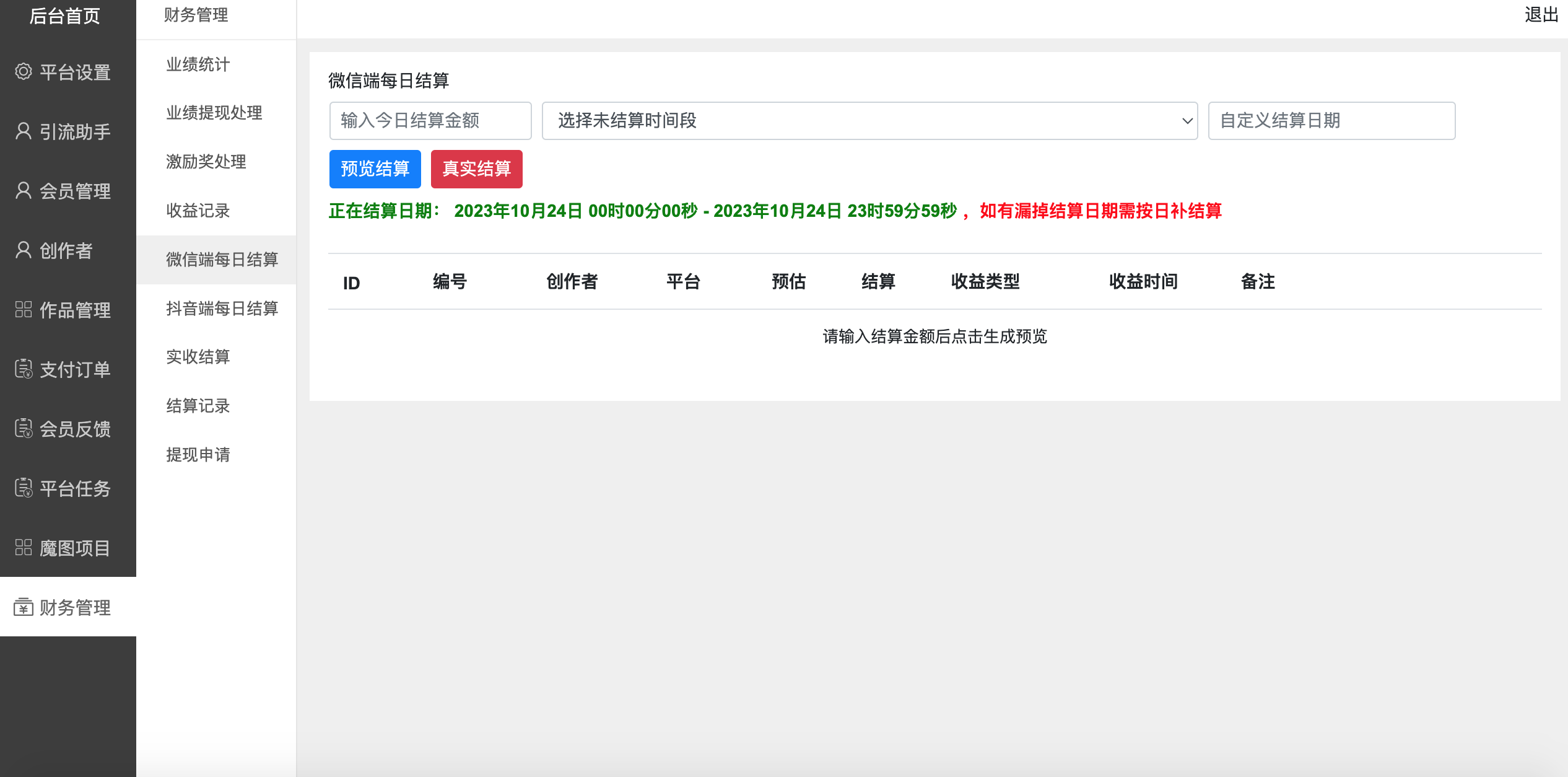
Task: Click the 自定义结算日期 date field
Action: [x=1331, y=121]
